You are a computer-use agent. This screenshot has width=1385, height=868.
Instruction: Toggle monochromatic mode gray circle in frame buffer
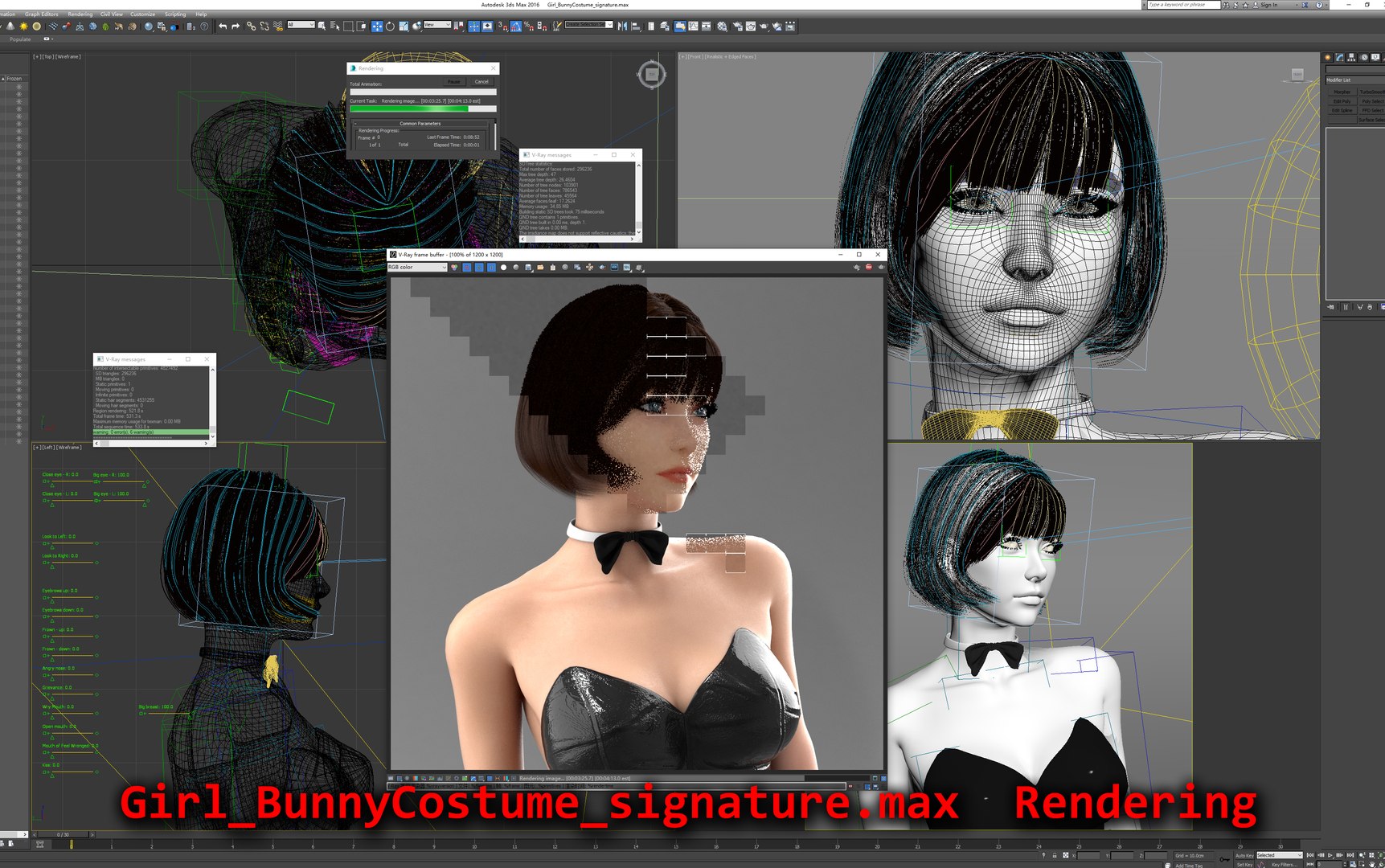point(516,268)
